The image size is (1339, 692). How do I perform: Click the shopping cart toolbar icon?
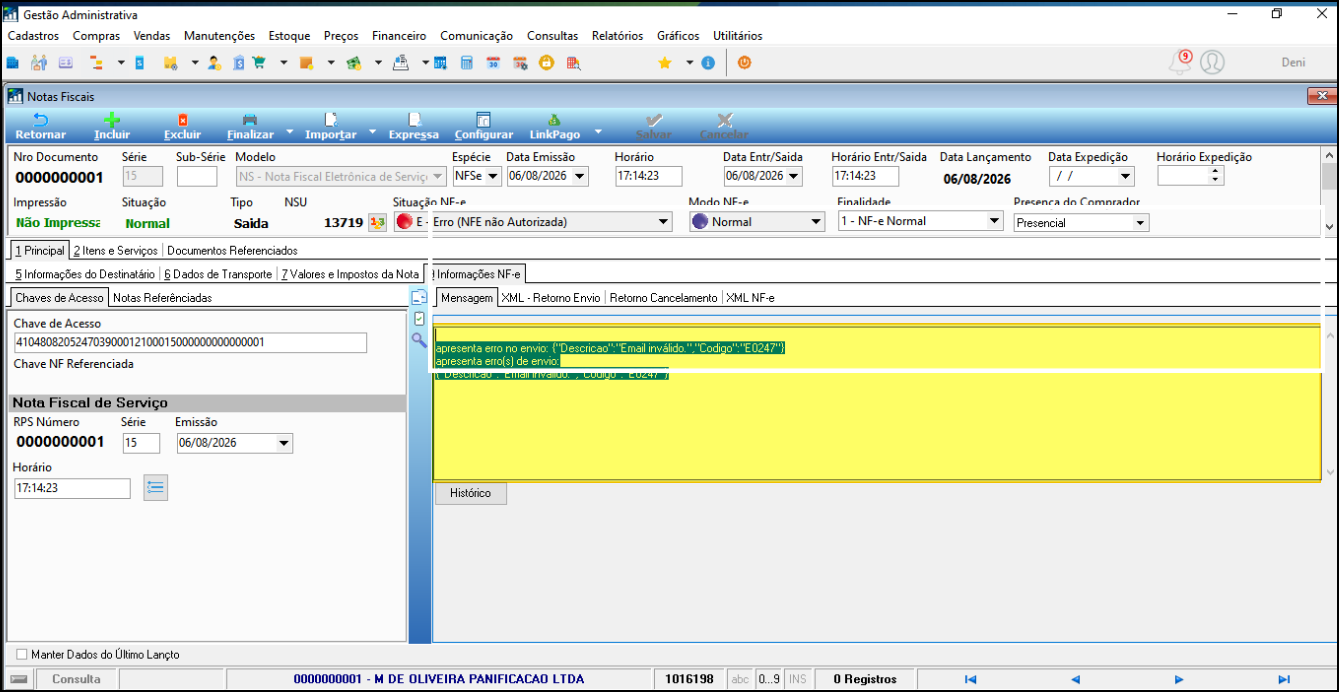(x=259, y=62)
